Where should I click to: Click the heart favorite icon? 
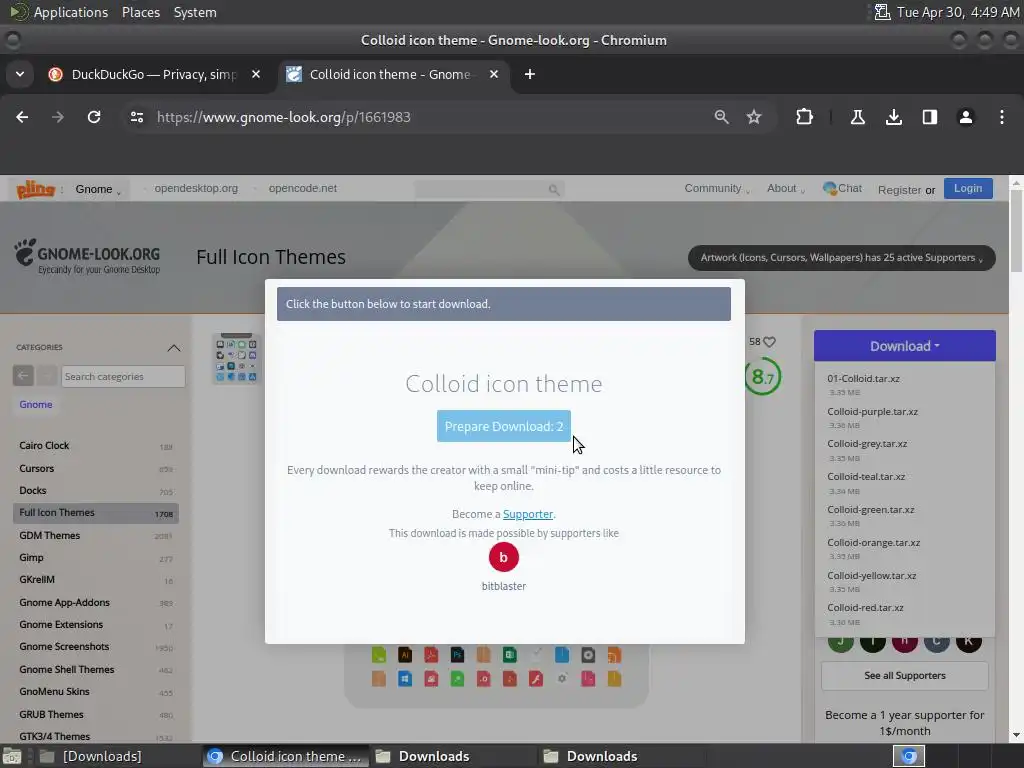click(x=770, y=342)
